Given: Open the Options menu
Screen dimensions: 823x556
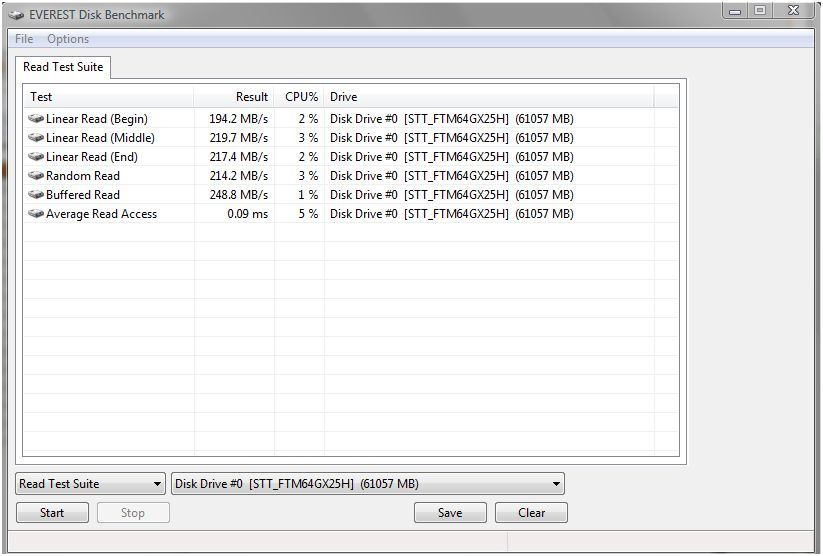Looking at the screenshot, I should tap(68, 39).
